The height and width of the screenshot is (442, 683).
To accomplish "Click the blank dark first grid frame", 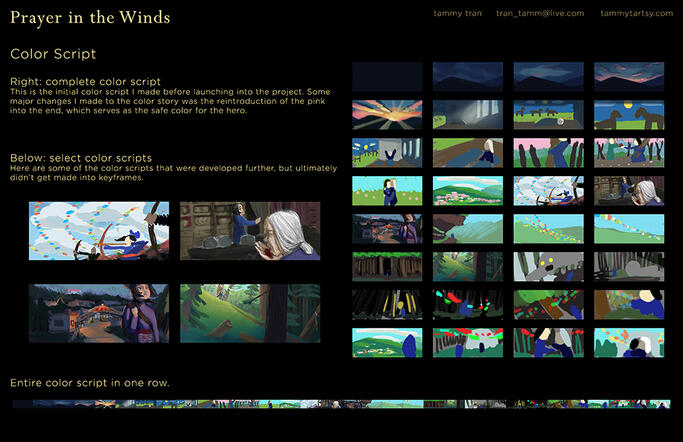I will 387,77.
